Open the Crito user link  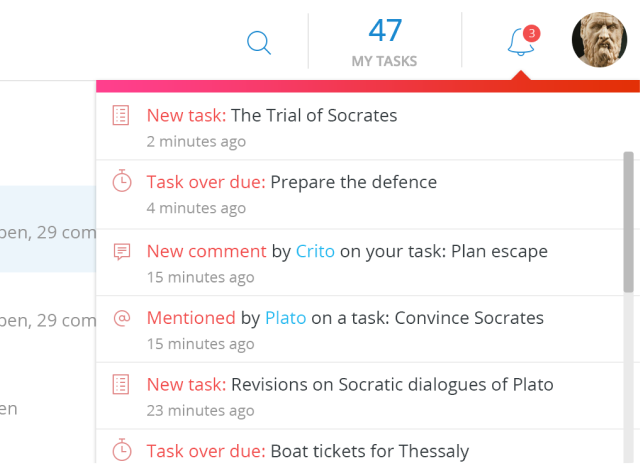(x=315, y=251)
